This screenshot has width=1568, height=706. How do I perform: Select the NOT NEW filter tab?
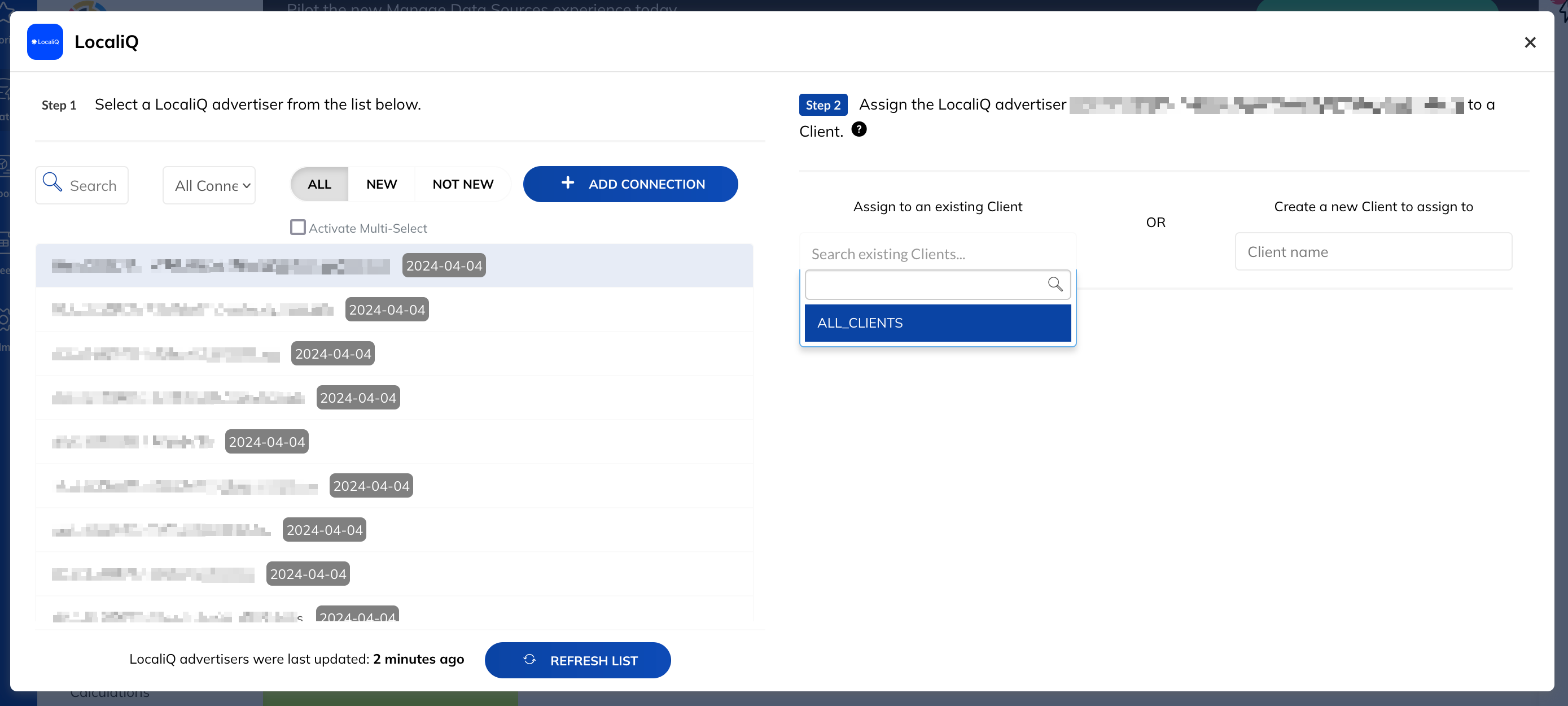coord(463,184)
